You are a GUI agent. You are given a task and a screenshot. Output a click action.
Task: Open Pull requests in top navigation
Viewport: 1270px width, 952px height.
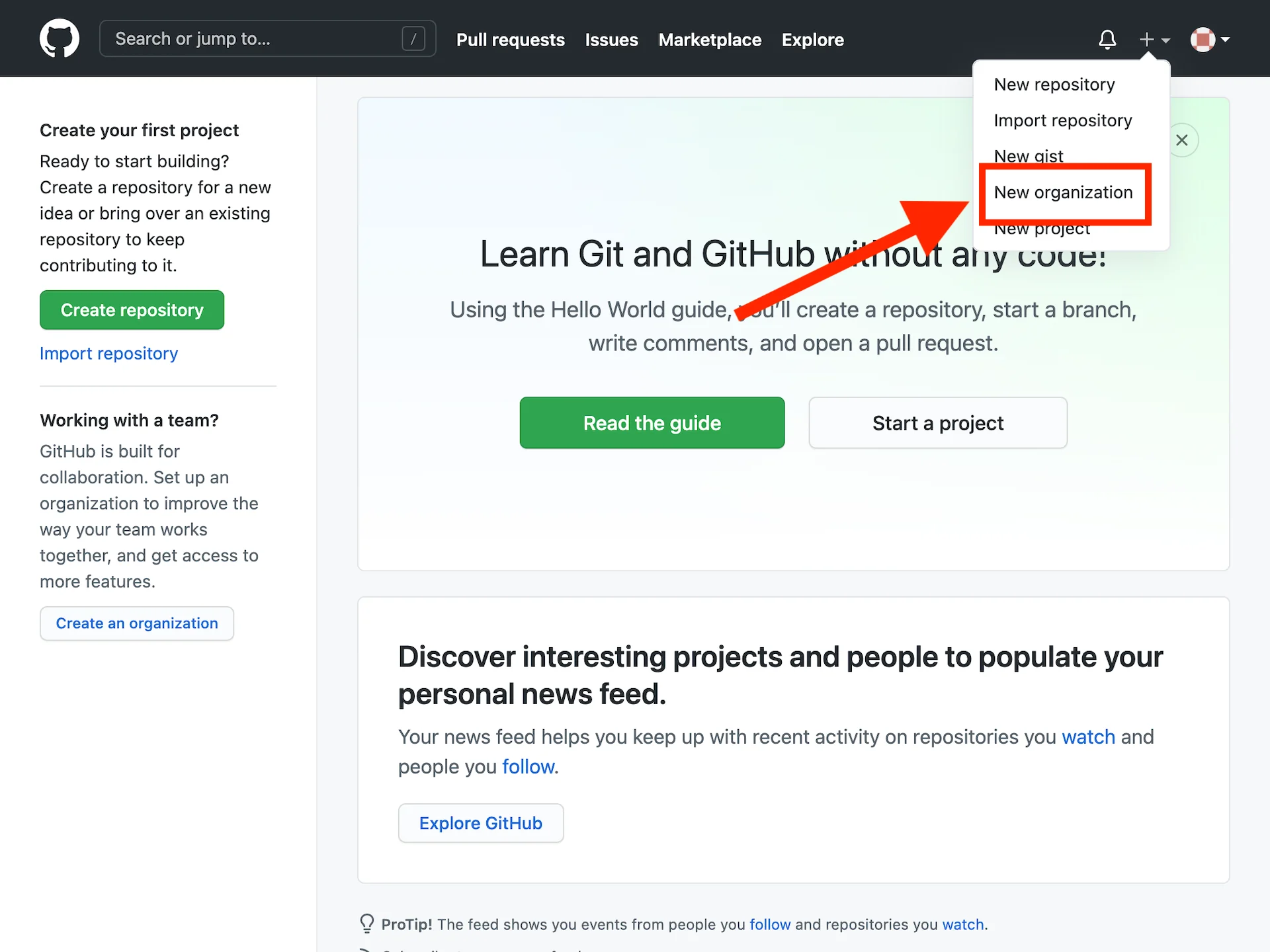click(510, 40)
